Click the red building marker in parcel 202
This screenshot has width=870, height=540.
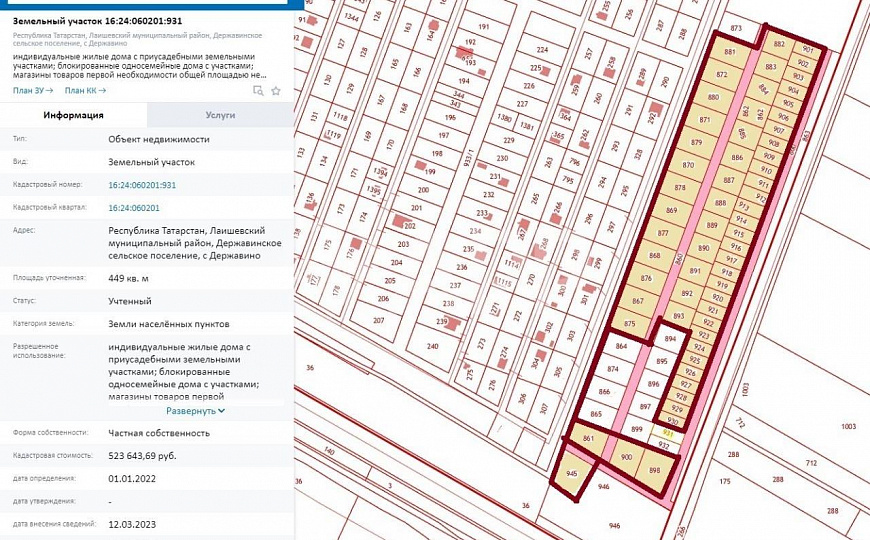coord(403,221)
